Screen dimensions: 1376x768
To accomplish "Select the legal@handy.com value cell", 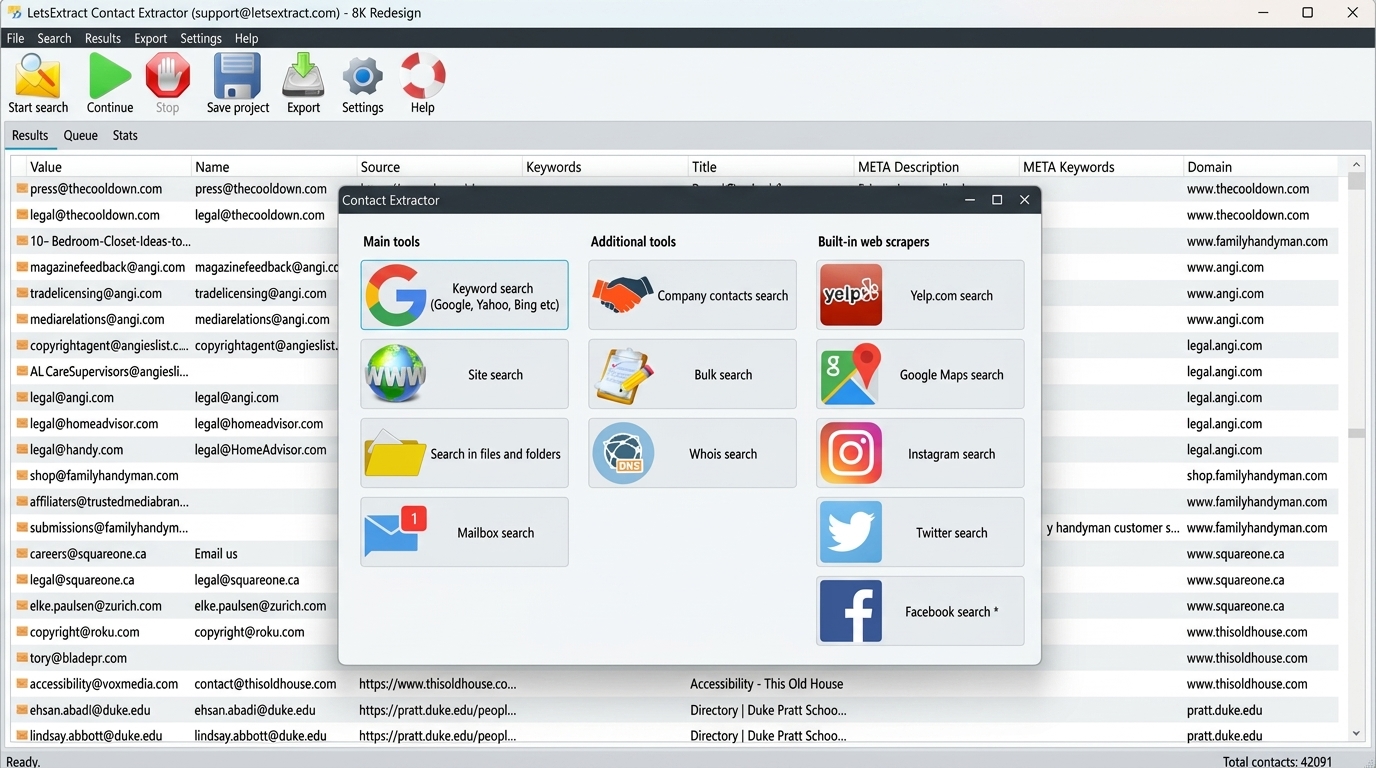I will tap(77, 449).
